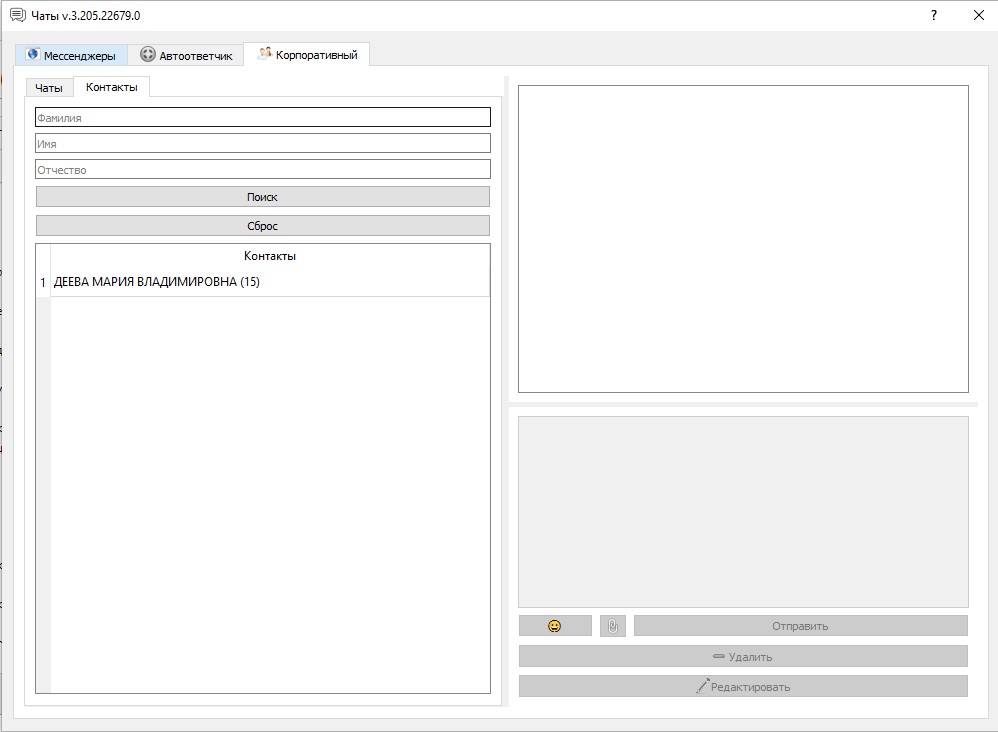Viewport: 998px width, 732px height.
Task: Click the question mark help button
Action: pos(934,15)
